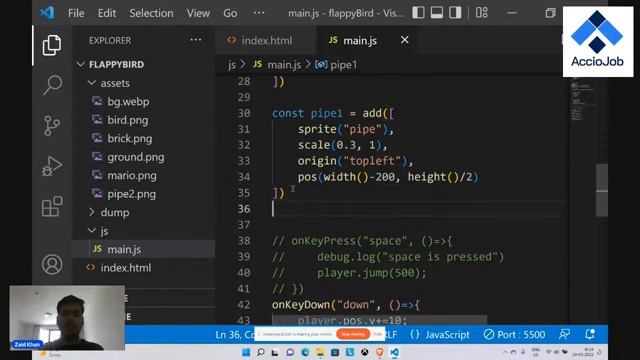Open the Extensions view
The image size is (640, 360).
pyautogui.click(x=52, y=206)
